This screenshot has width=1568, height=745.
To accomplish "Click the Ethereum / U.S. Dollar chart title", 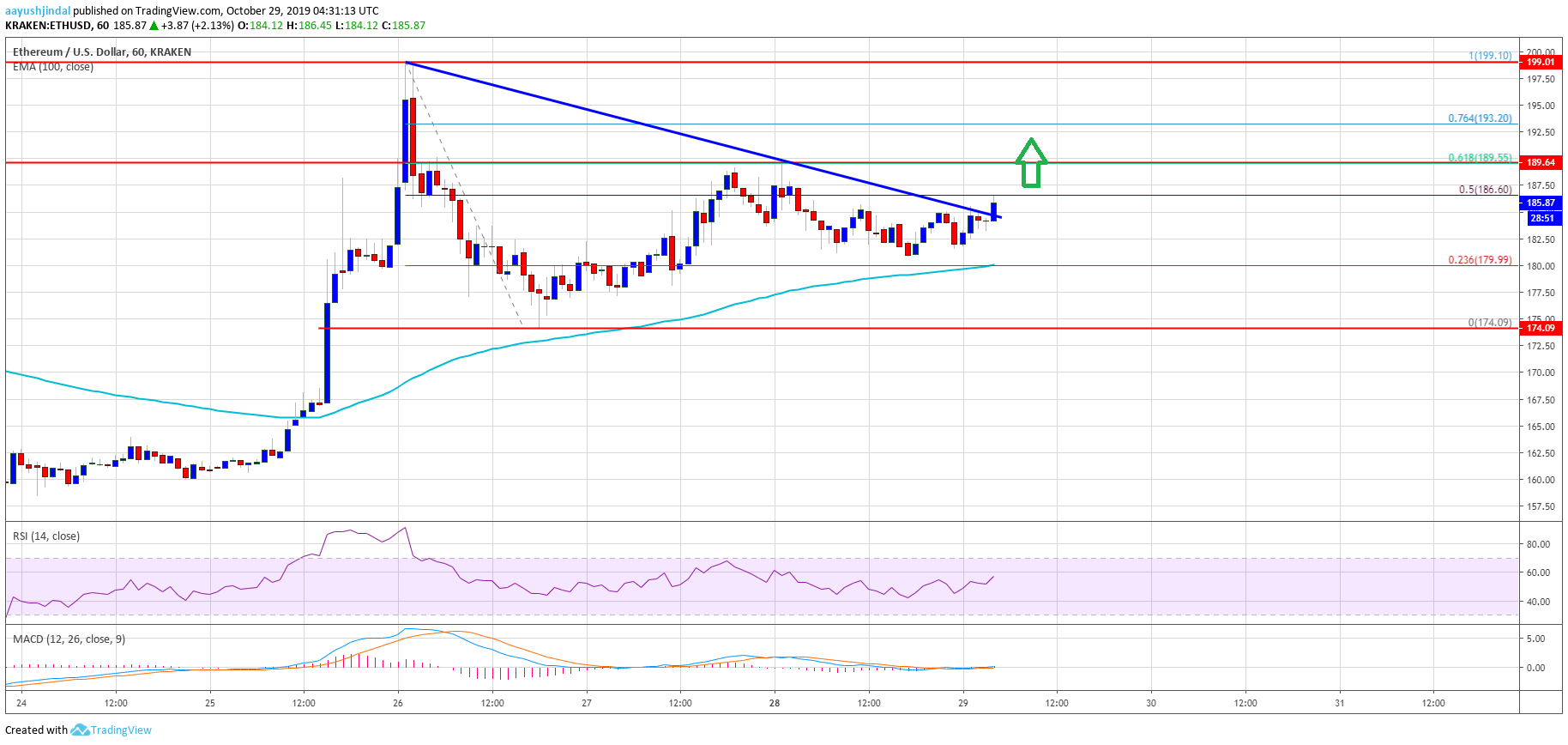I will click(101, 52).
